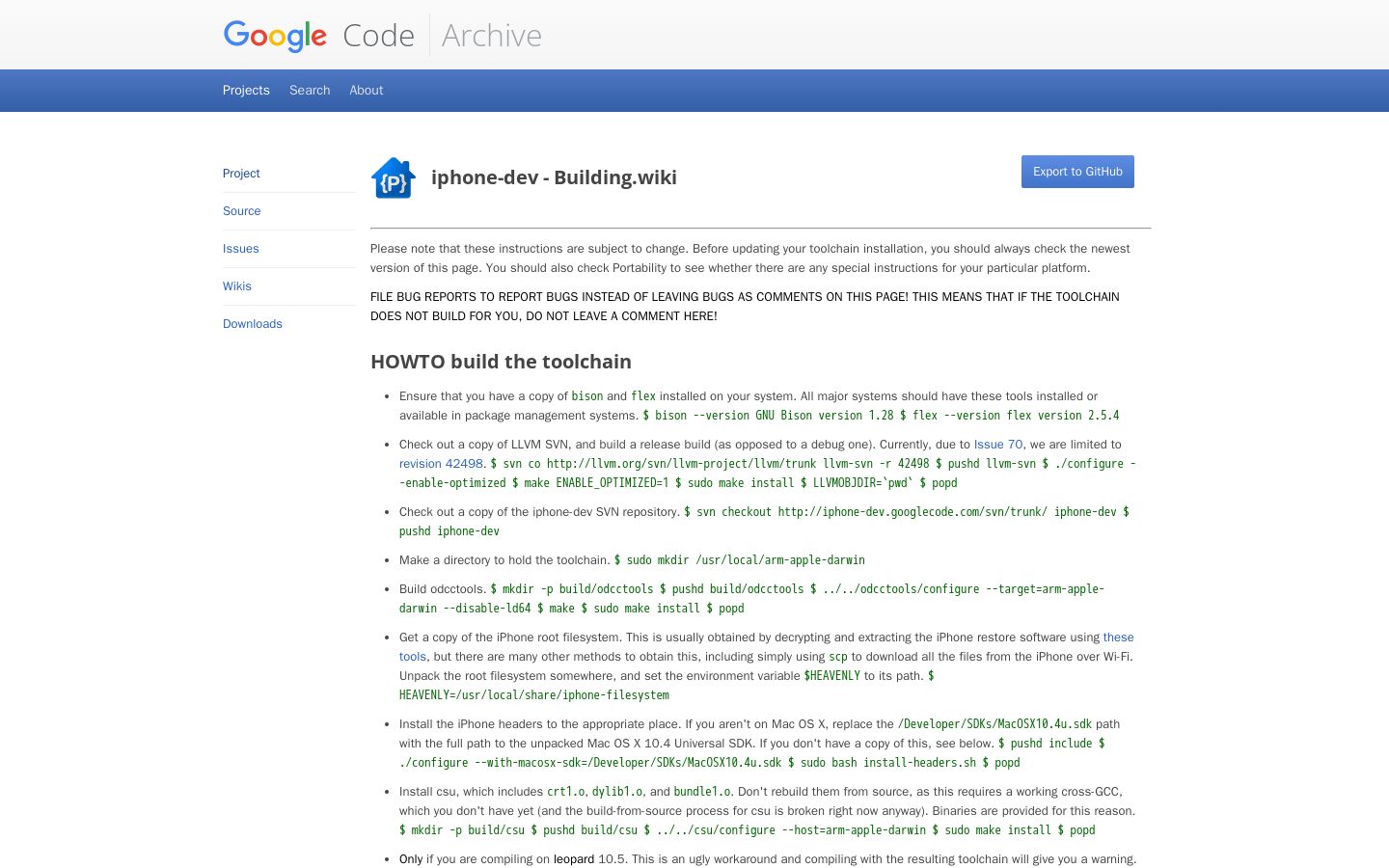The height and width of the screenshot is (868, 1389).
Task: Click the '$HEAVENLY' variable text
Action: point(832,676)
